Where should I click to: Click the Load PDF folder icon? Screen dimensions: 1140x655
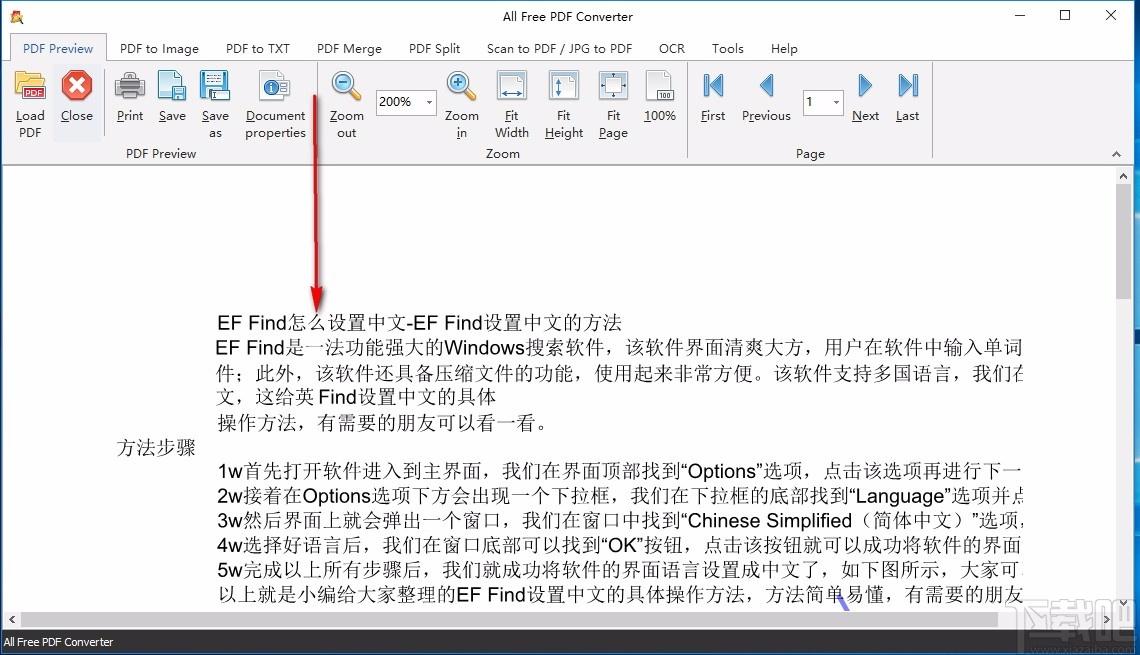pos(30,86)
